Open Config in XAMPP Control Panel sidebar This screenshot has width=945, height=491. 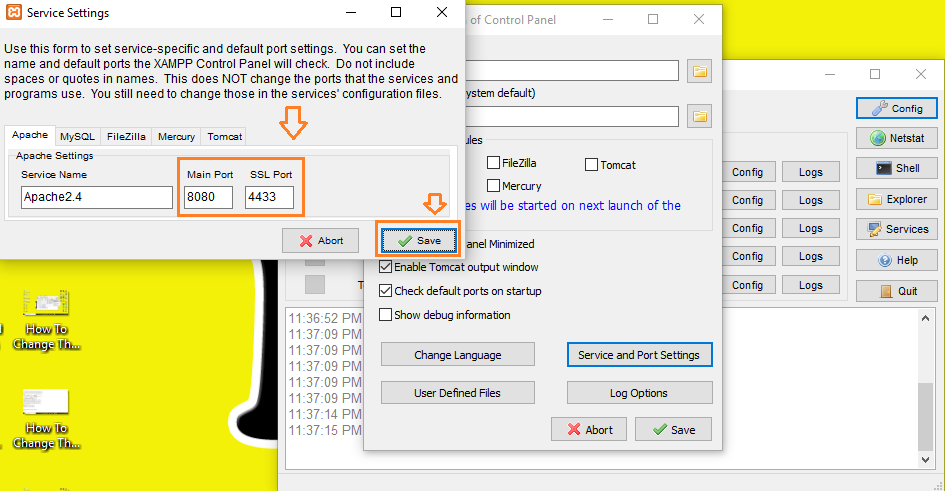coord(897,108)
